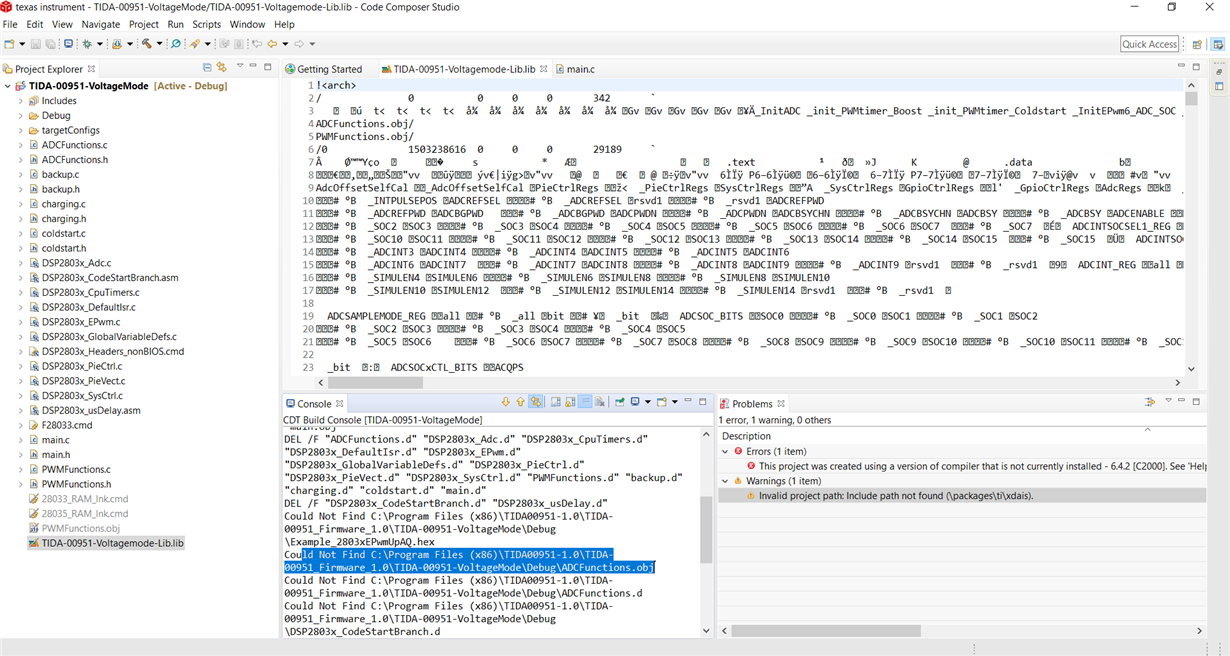Open the Scripts menu

coord(206,24)
